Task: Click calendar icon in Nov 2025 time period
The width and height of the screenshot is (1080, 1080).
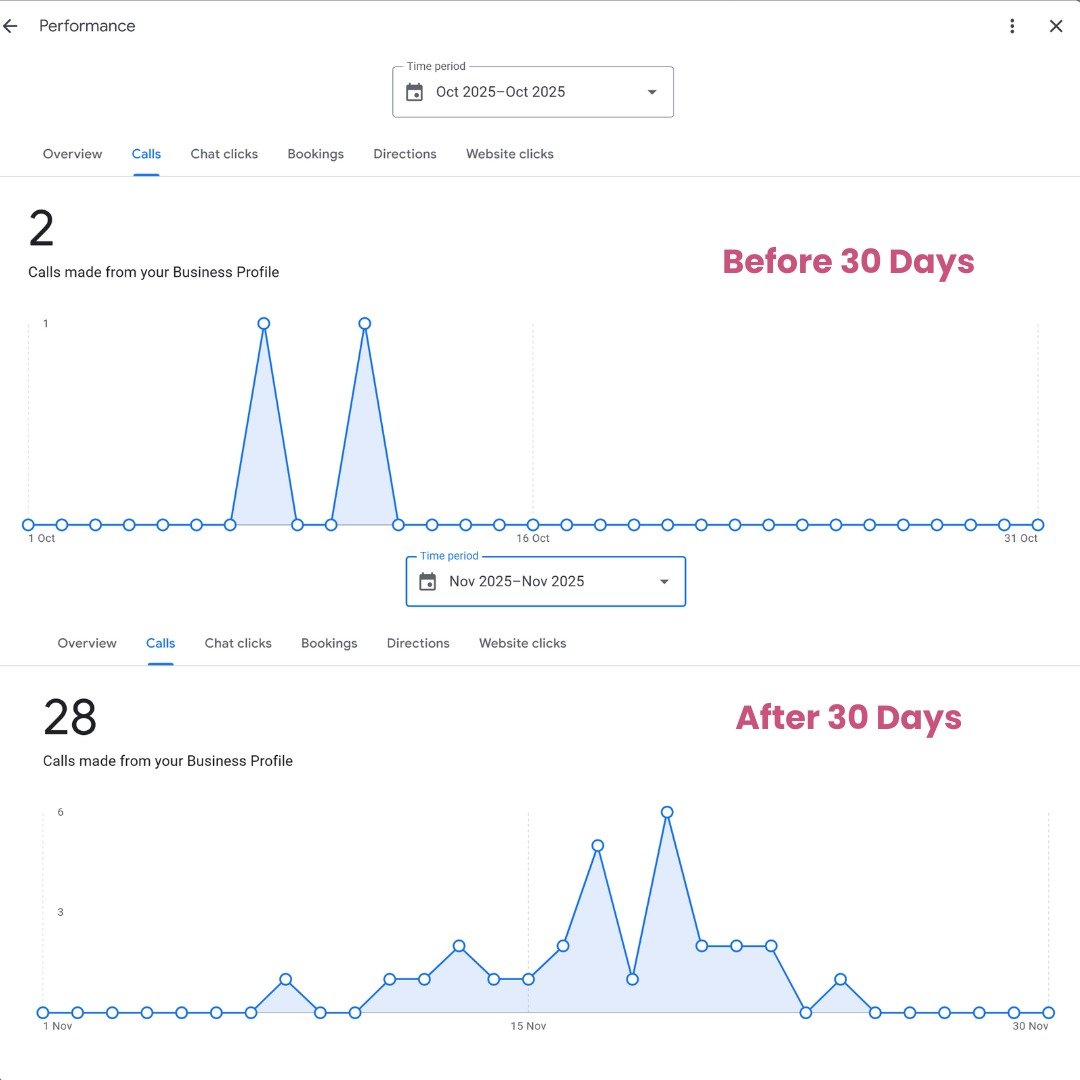Action: [428, 582]
